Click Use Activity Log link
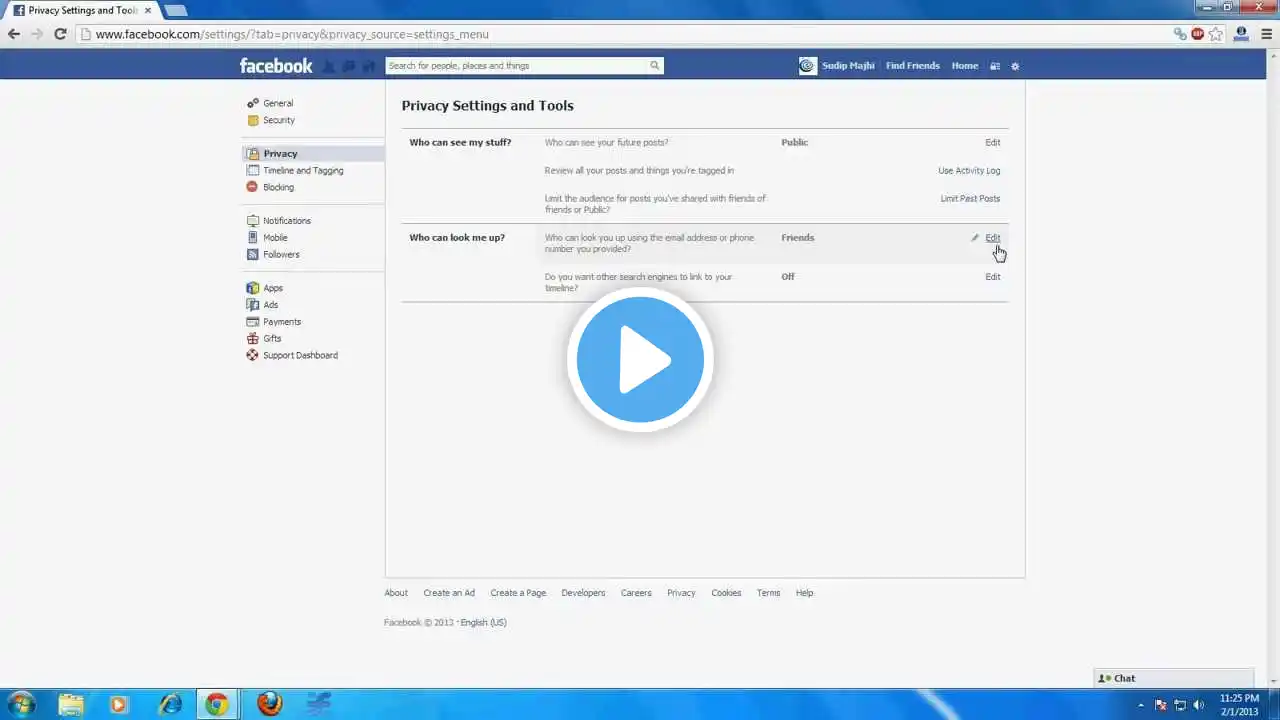 [x=969, y=171]
